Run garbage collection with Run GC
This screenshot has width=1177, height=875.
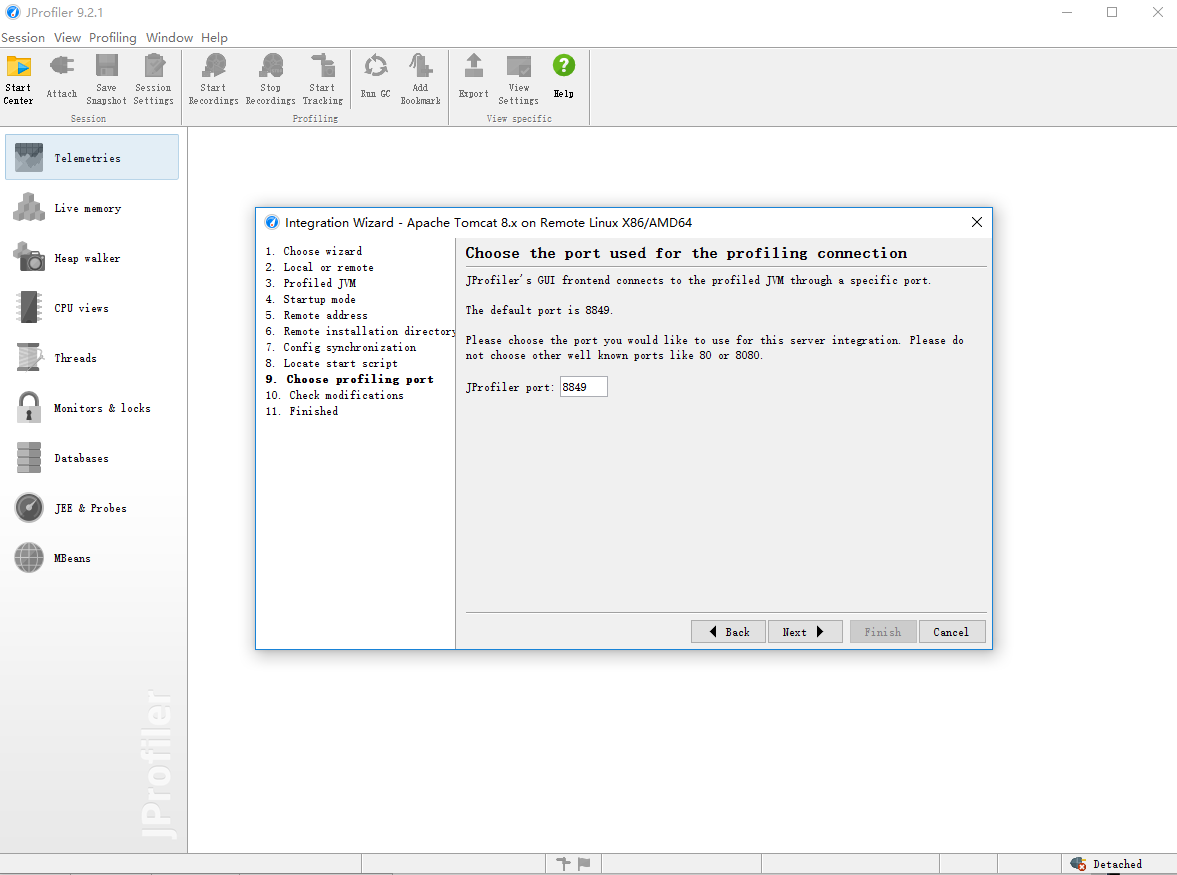click(375, 77)
